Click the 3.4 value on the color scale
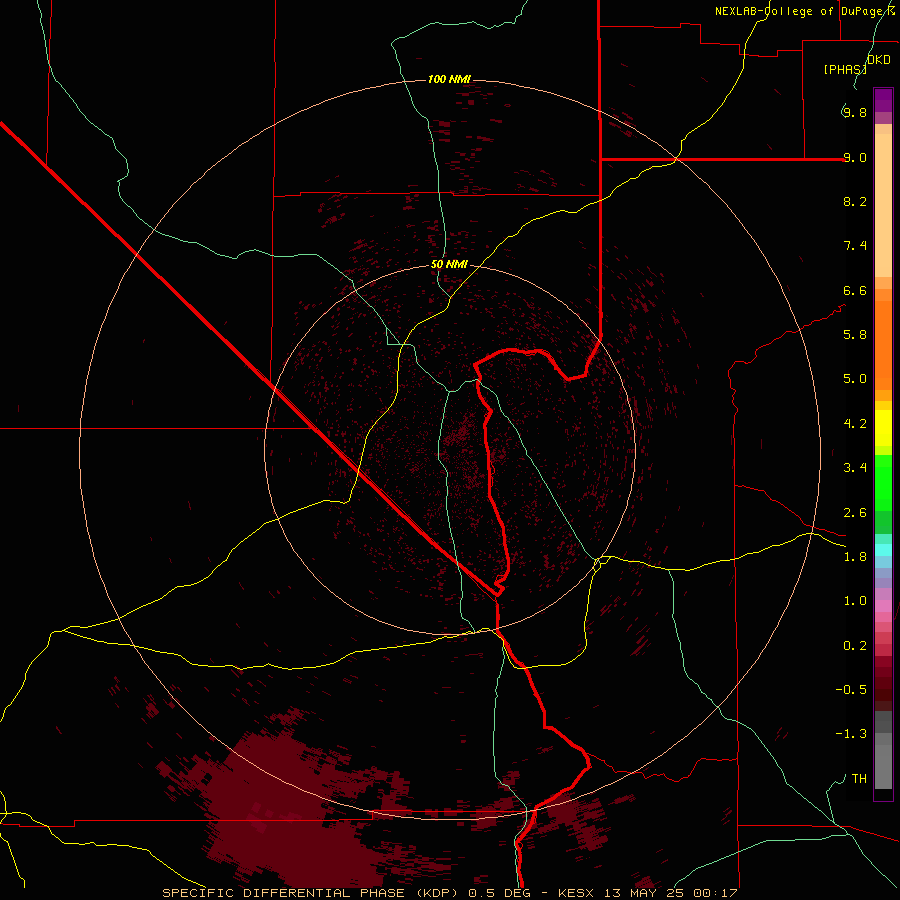The image size is (900, 900). pyautogui.click(x=855, y=468)
